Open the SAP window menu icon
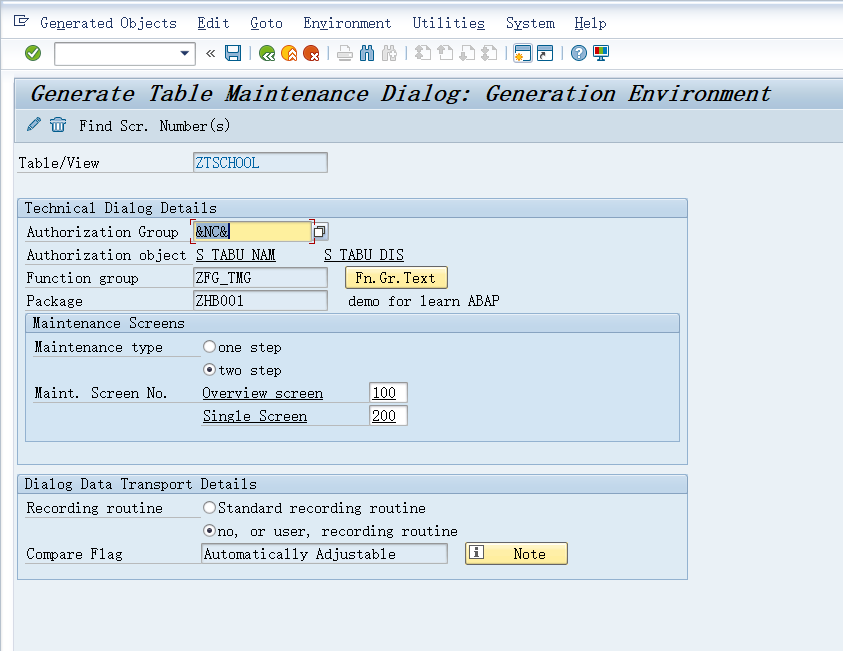 point(21,22)
